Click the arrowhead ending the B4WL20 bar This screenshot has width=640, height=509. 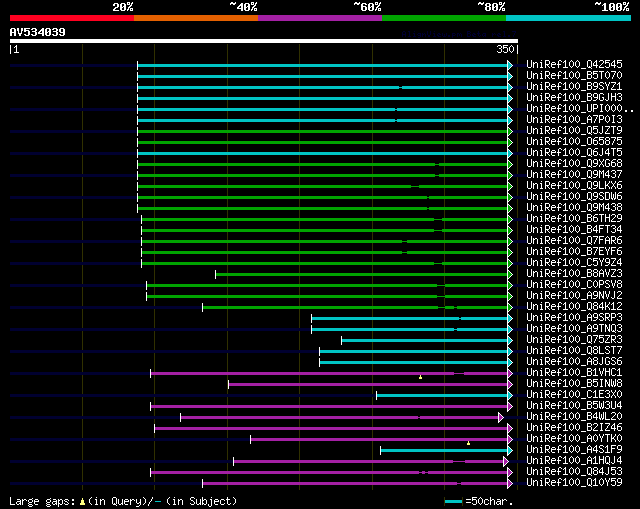[x=501, y=417]
